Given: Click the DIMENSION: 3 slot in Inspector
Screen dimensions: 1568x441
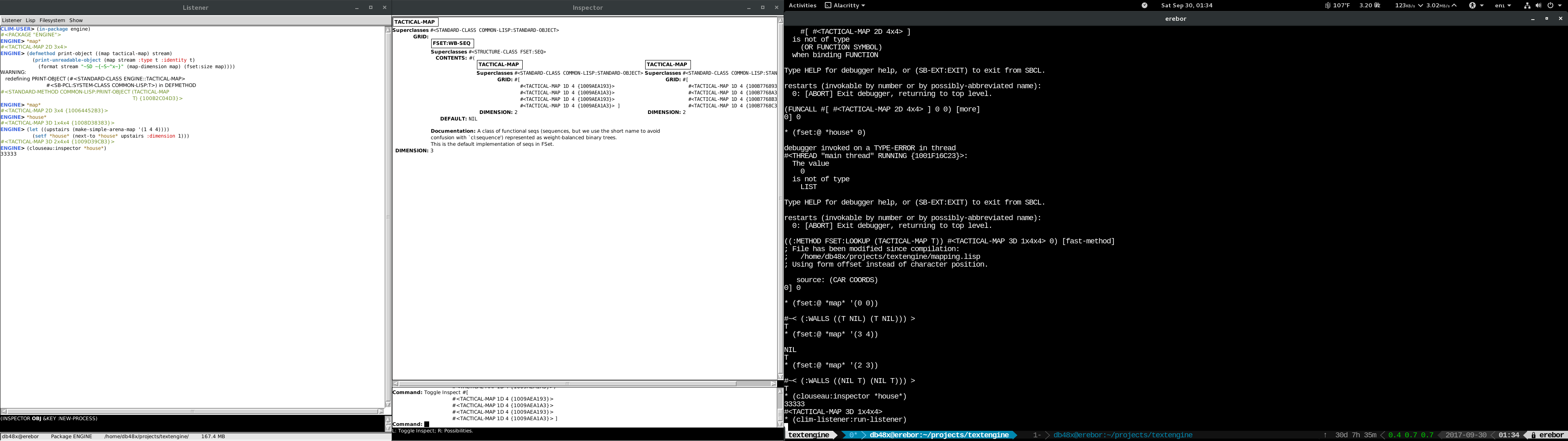Looking at the screenshot, I should tap(414, 150).
